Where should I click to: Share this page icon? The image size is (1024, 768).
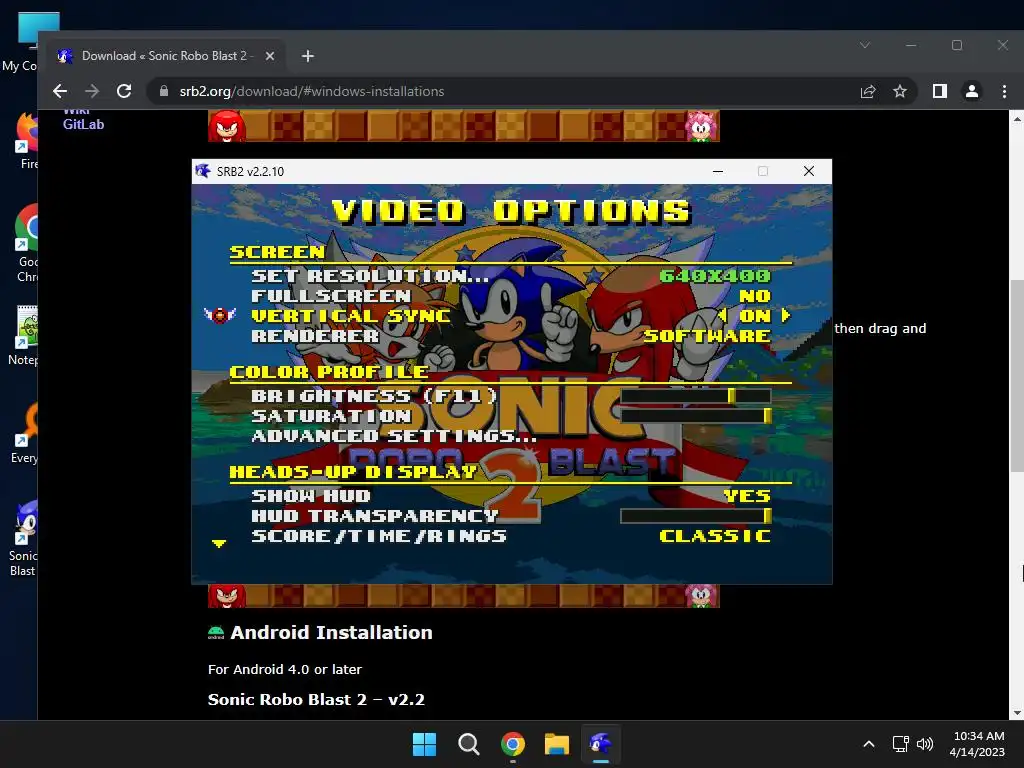pyautogui.click(x=868, y=91)
